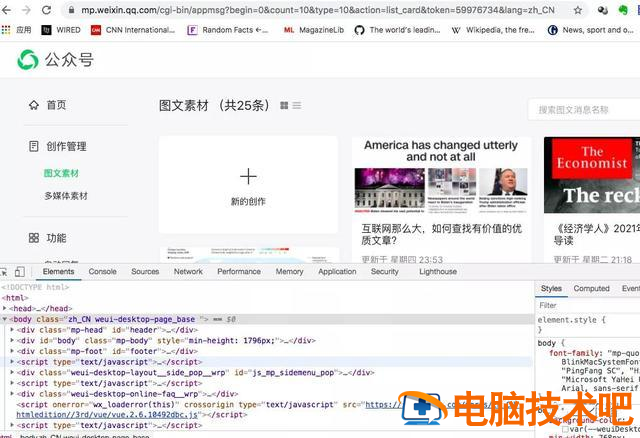This screenshot has height=438, width=640.
Task: Open 功能 sidebar section
Action: [x=47, y=238]
